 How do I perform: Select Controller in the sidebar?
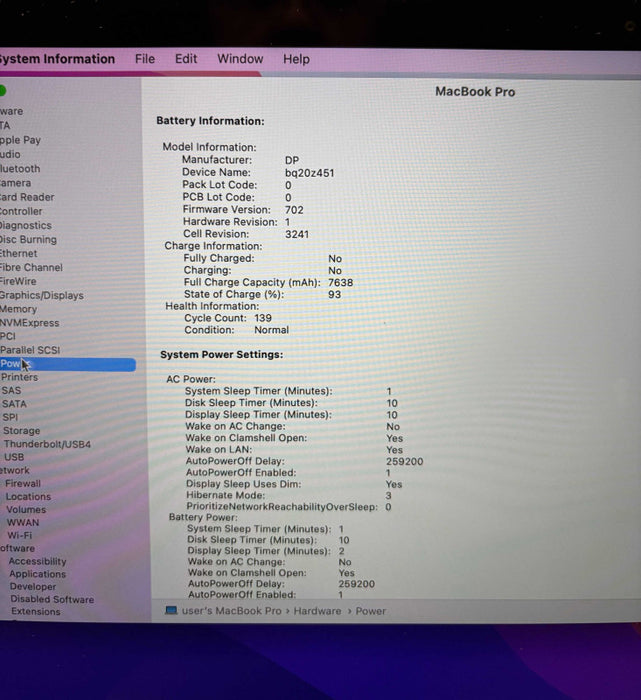pos(21,211)
